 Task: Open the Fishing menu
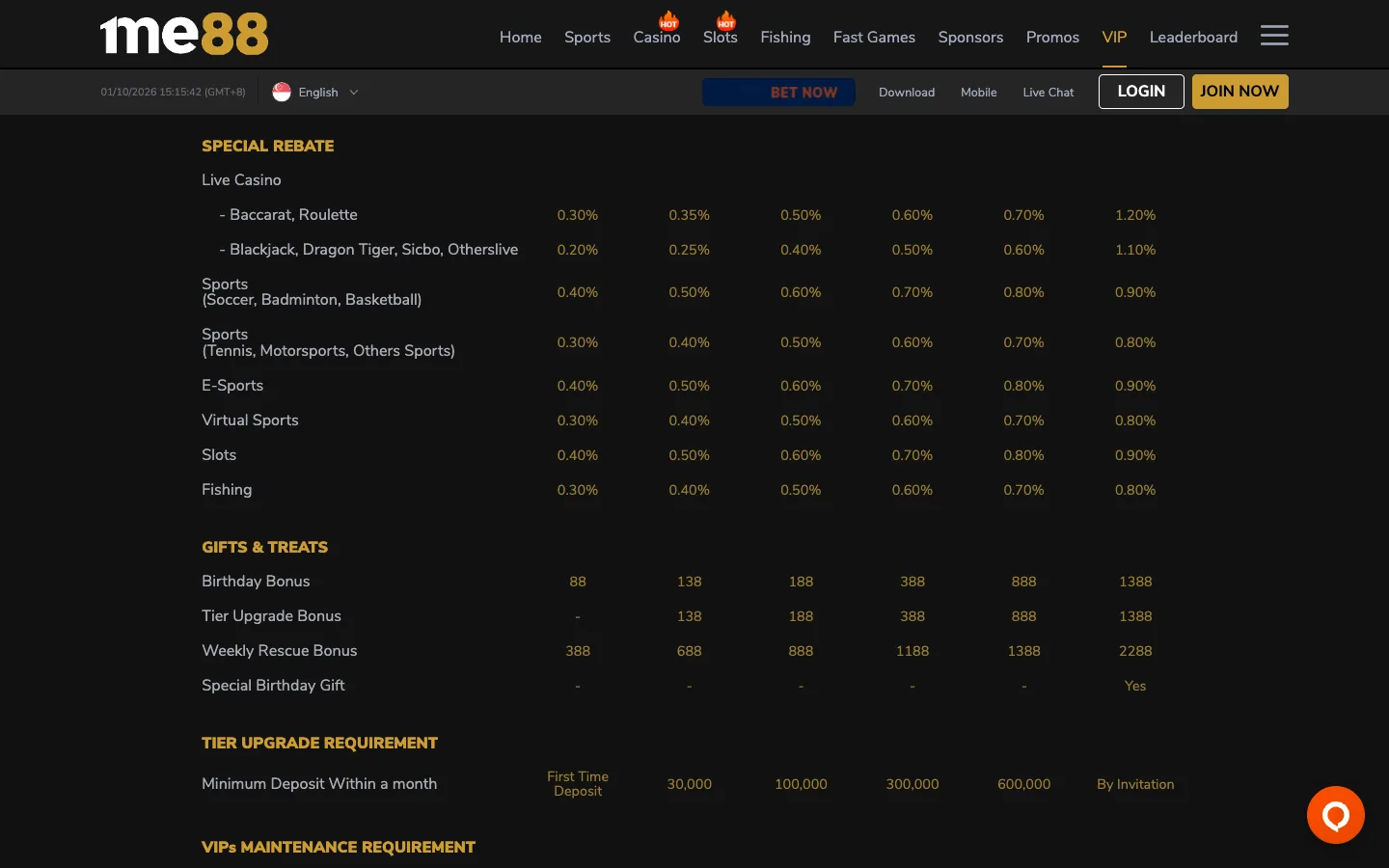[785, 37]
